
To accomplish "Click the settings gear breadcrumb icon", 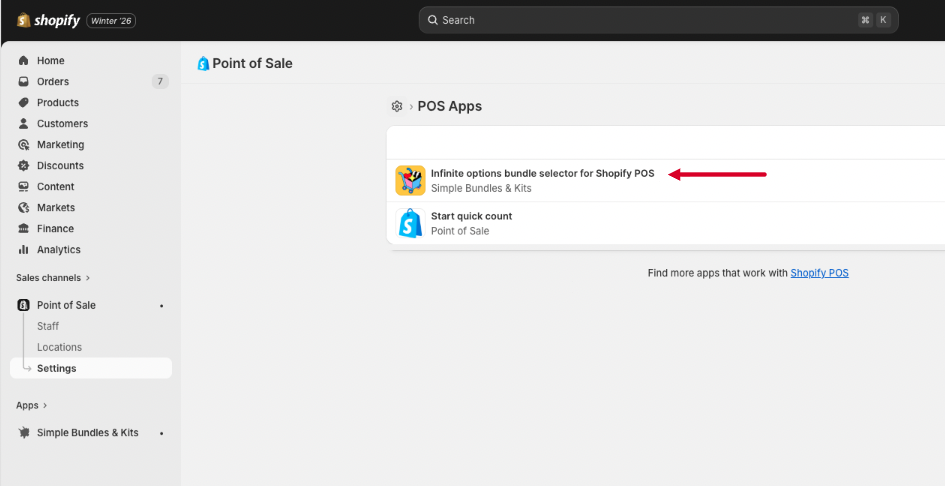I will [x=397, y=106].
